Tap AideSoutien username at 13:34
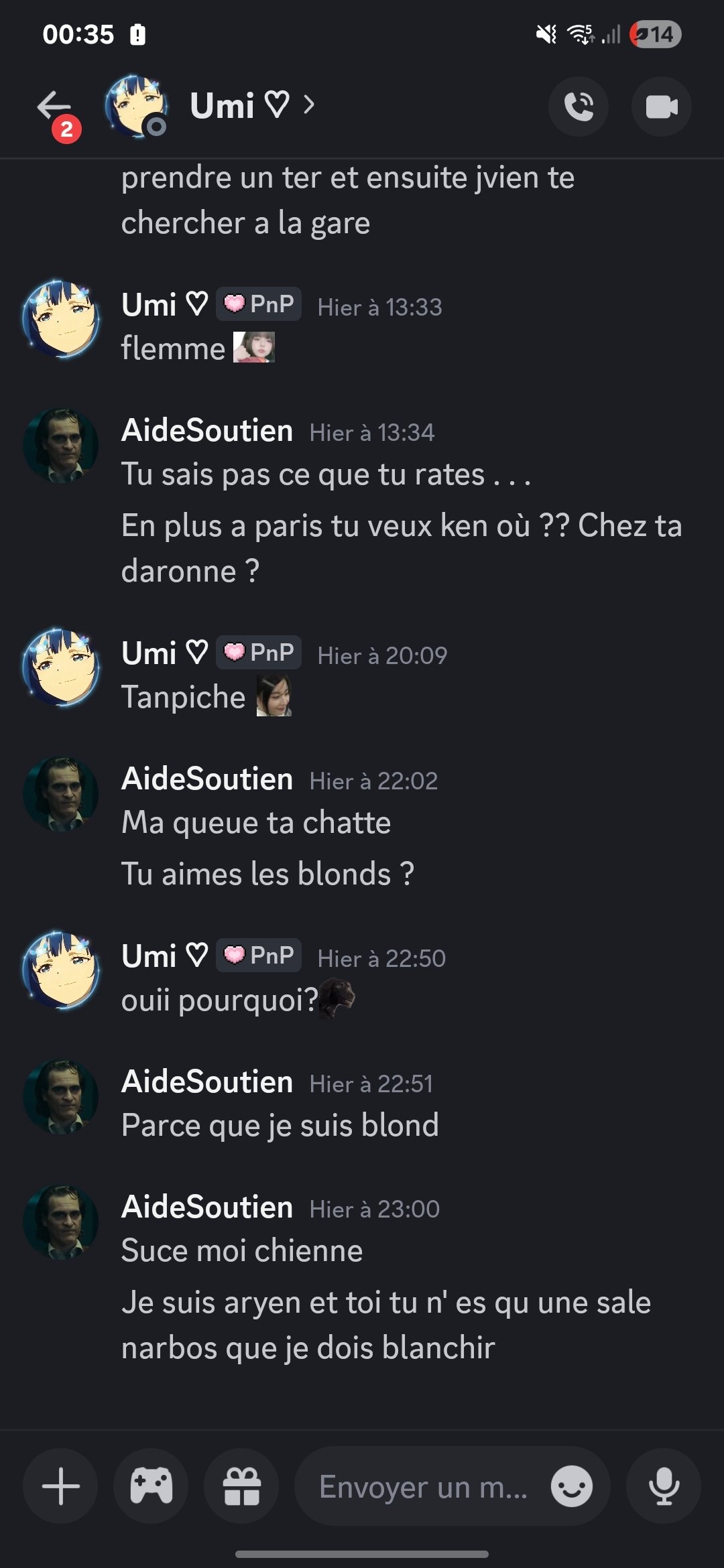This screenshot has height=1568, width=724. (207, 430)
